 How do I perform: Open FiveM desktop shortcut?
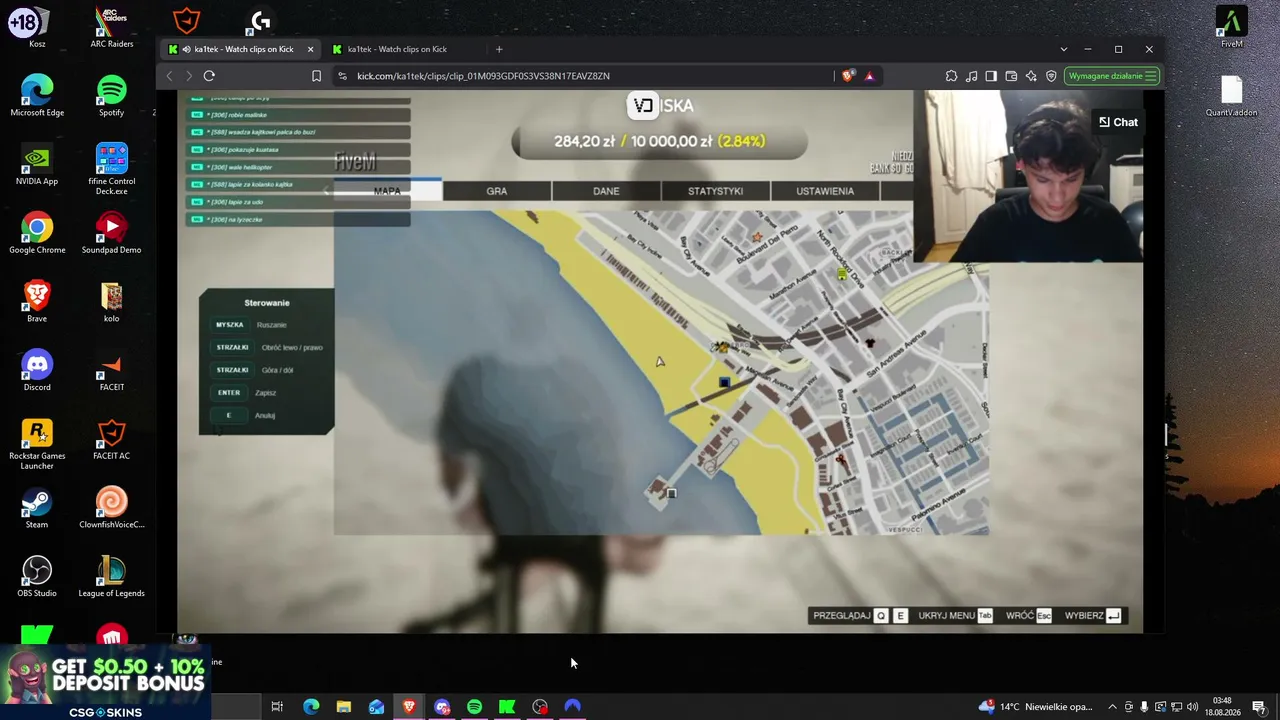point(1232,27)
